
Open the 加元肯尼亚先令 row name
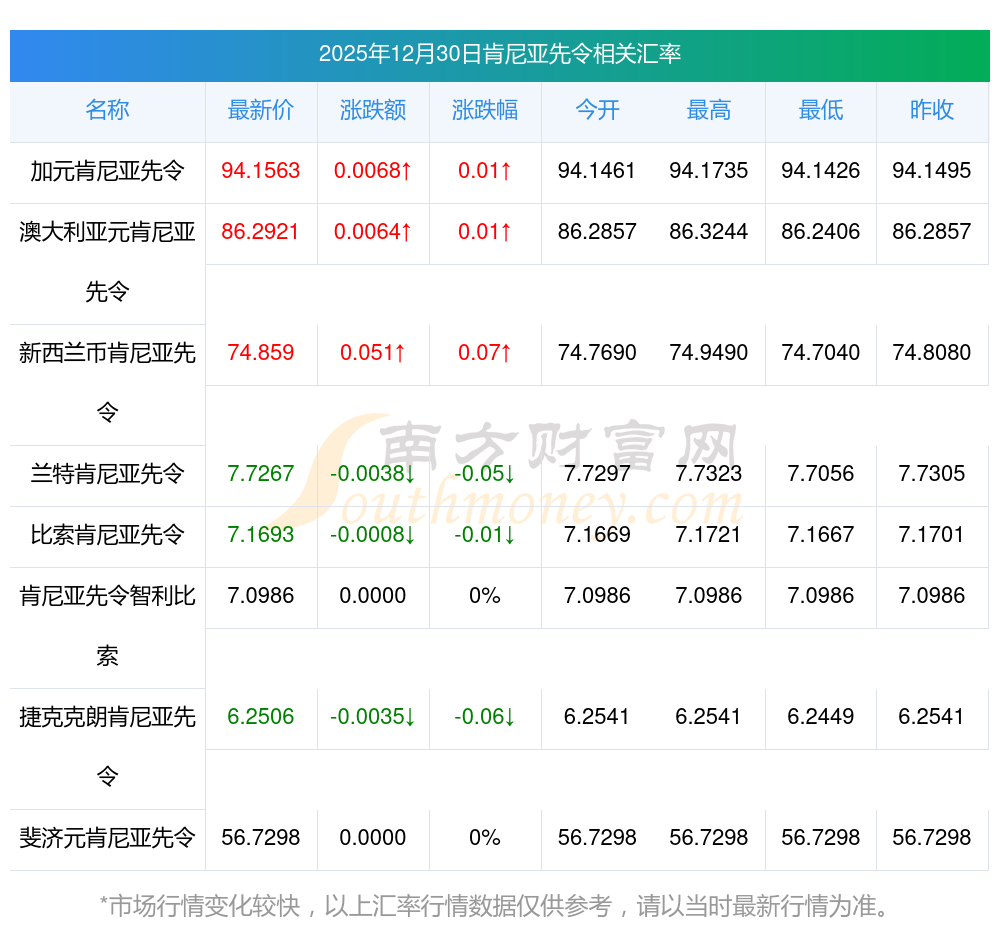click(107, 171)
